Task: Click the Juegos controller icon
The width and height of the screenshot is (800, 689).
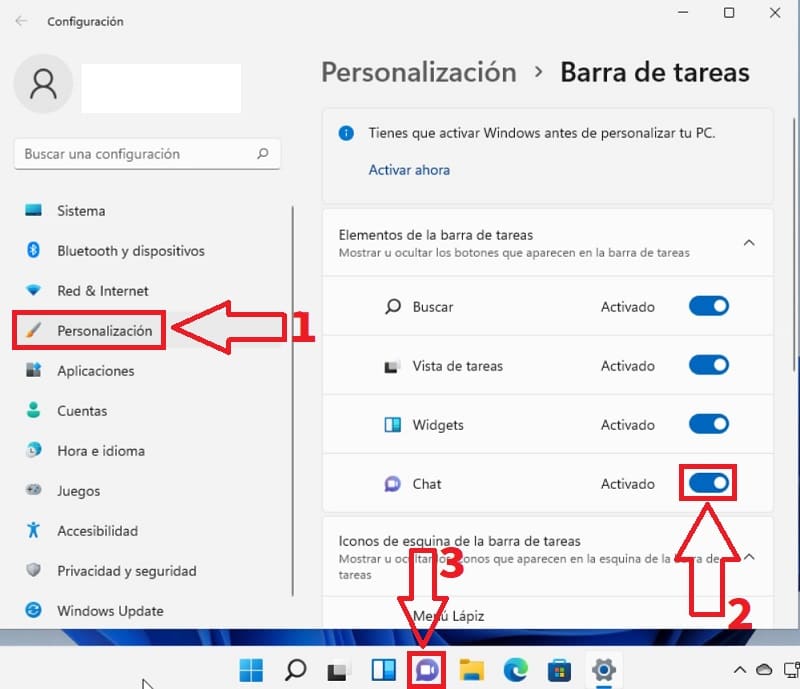Action: (33, 490)
